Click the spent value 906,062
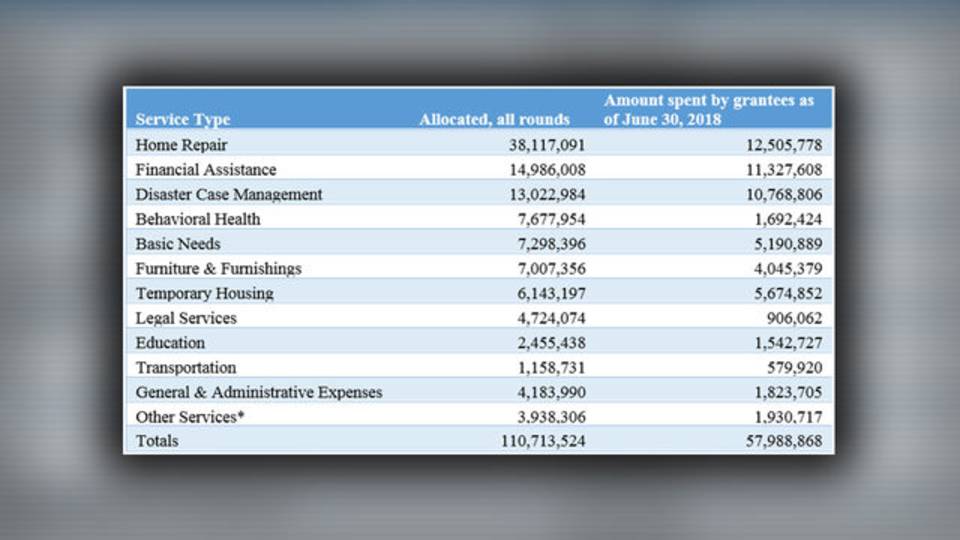960x540 pixels. point(794,318)
